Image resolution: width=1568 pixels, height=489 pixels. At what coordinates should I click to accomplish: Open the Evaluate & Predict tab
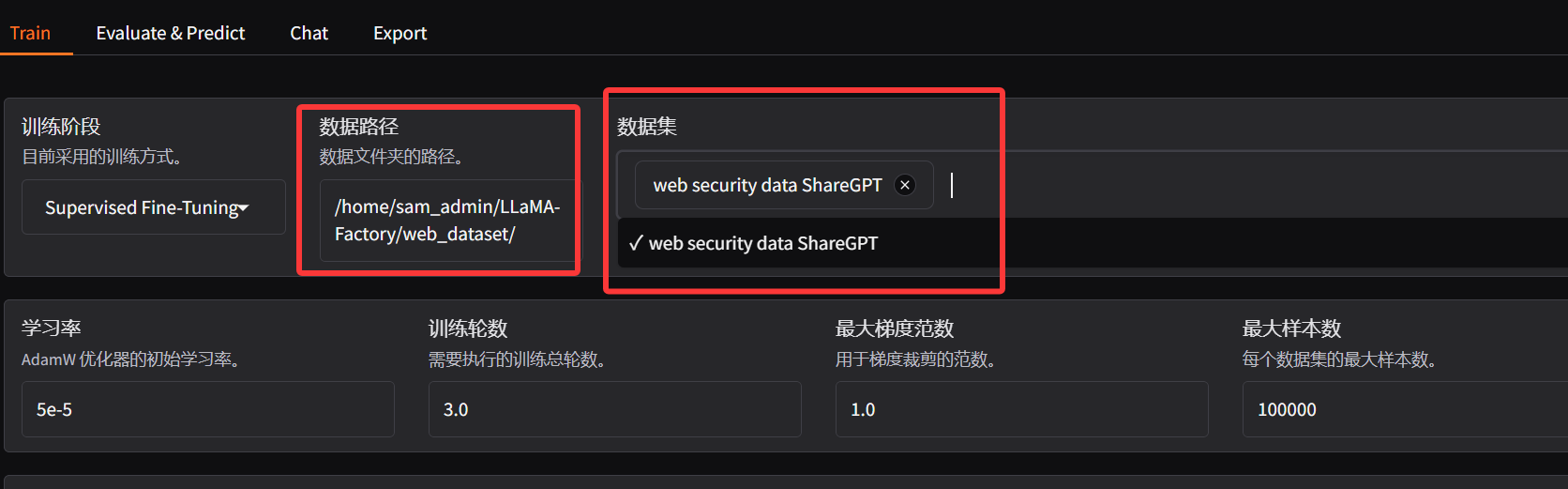170,33
